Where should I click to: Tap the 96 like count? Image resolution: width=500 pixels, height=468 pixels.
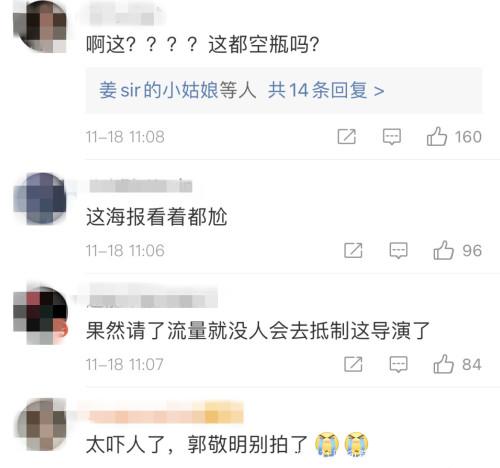(472, 250)
